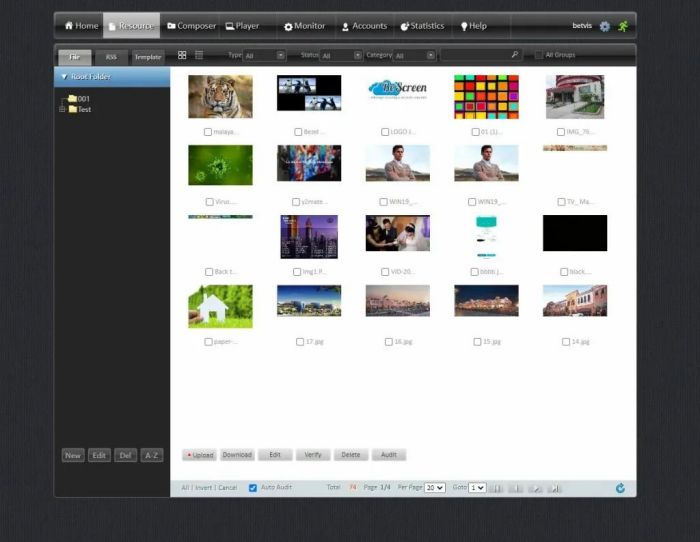
Task: Select the tiger image thumbnail
Action: click(x=220, y=96)
